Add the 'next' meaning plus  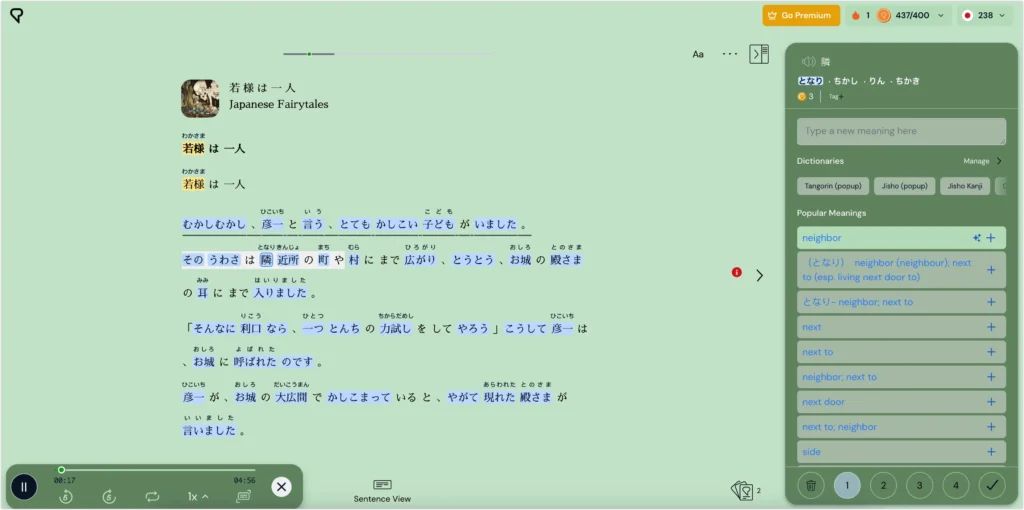(x=991, y=327)
